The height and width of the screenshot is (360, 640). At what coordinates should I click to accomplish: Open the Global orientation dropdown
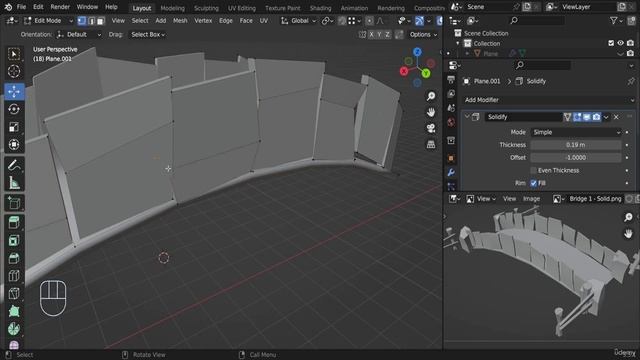pyautogui.click(x=299, y=20)
